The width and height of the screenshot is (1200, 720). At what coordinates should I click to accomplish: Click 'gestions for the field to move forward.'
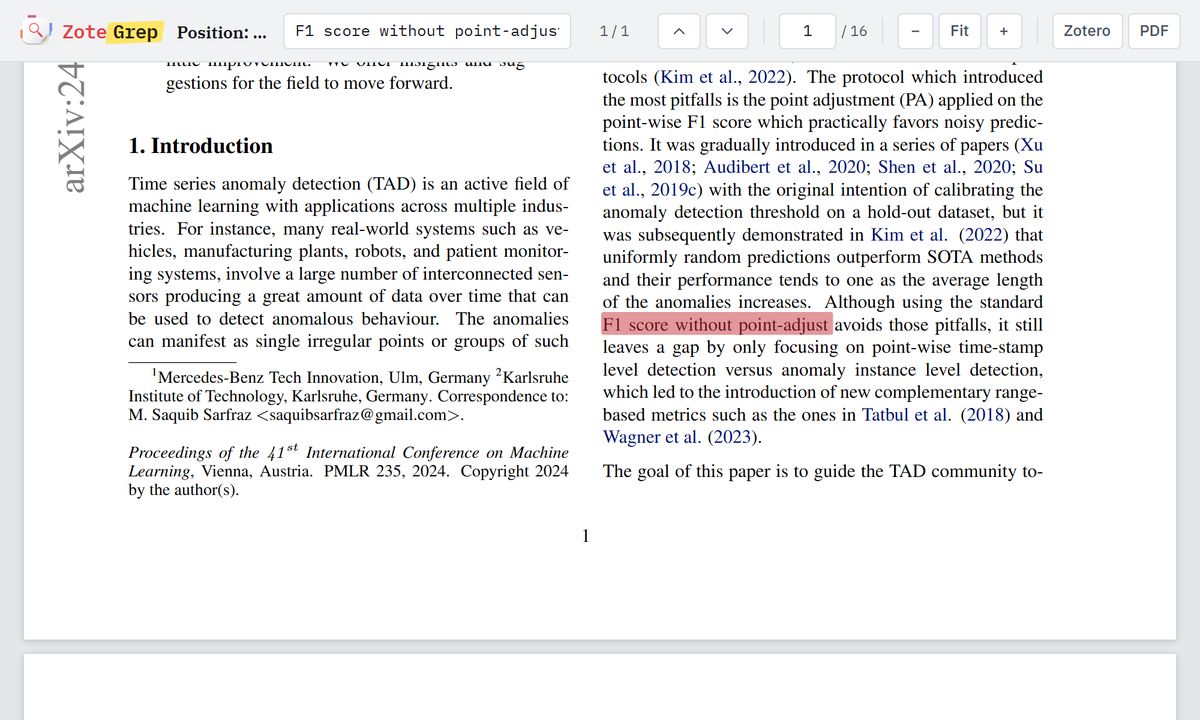pyautogui.click(x=309, y=82)
